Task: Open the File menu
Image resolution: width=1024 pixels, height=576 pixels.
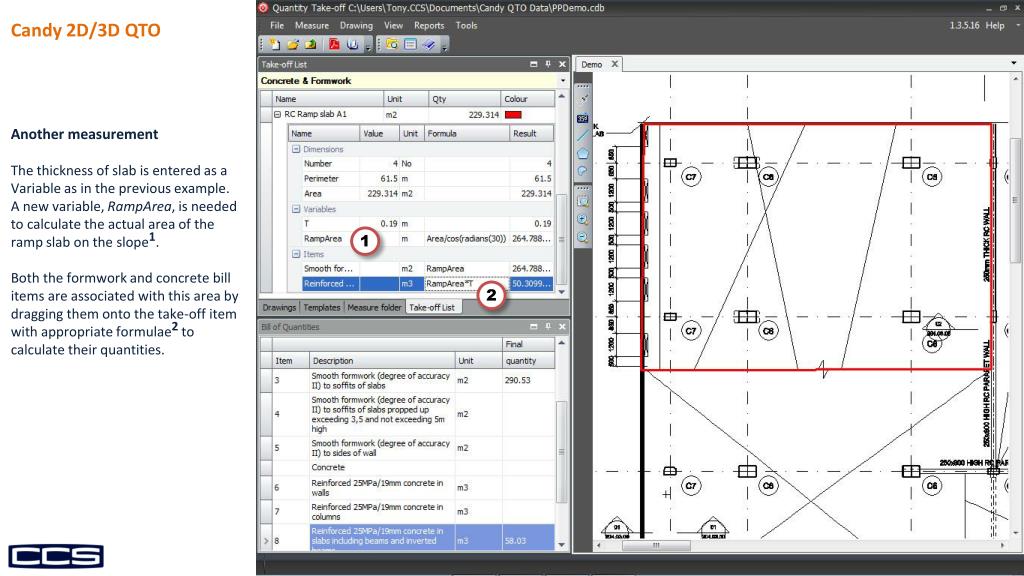Action: tap(277, 25)
